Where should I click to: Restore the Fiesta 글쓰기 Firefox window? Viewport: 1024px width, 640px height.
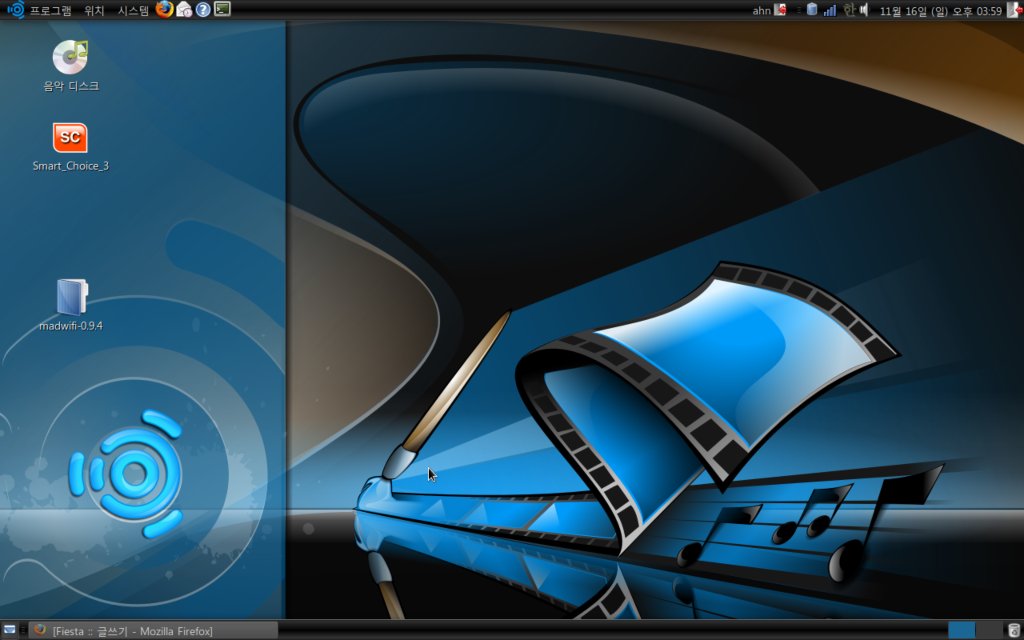tap(154, 631)
